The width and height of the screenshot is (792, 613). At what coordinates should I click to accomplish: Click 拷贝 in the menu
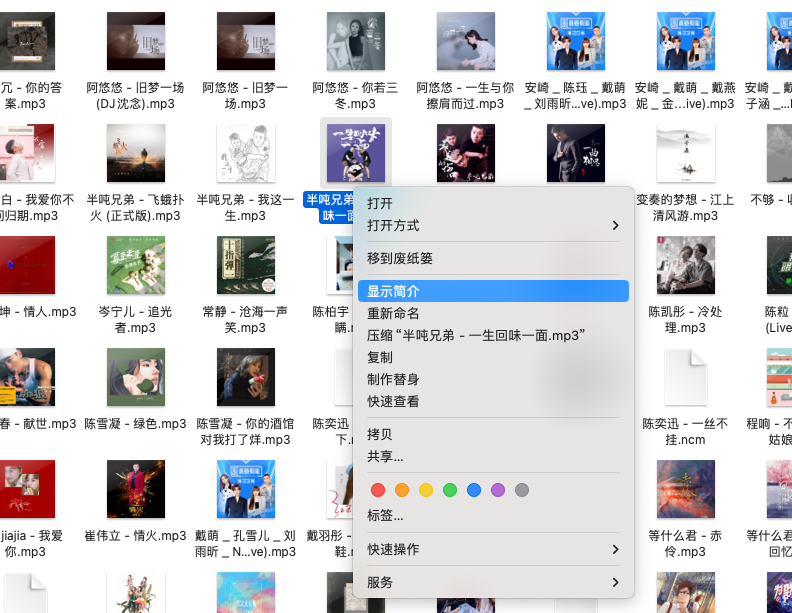click(493, 434)
